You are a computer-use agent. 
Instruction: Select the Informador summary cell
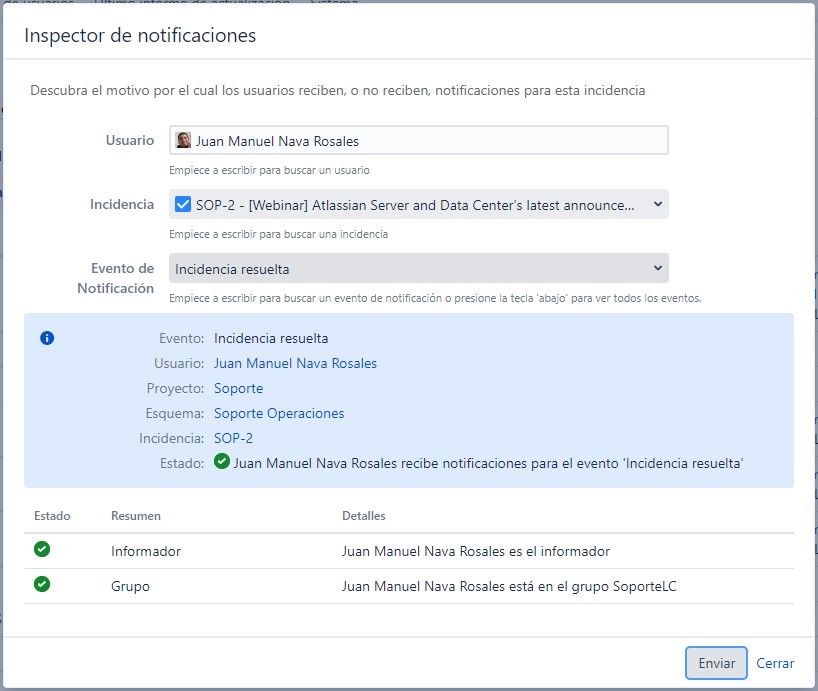point(146,551)
